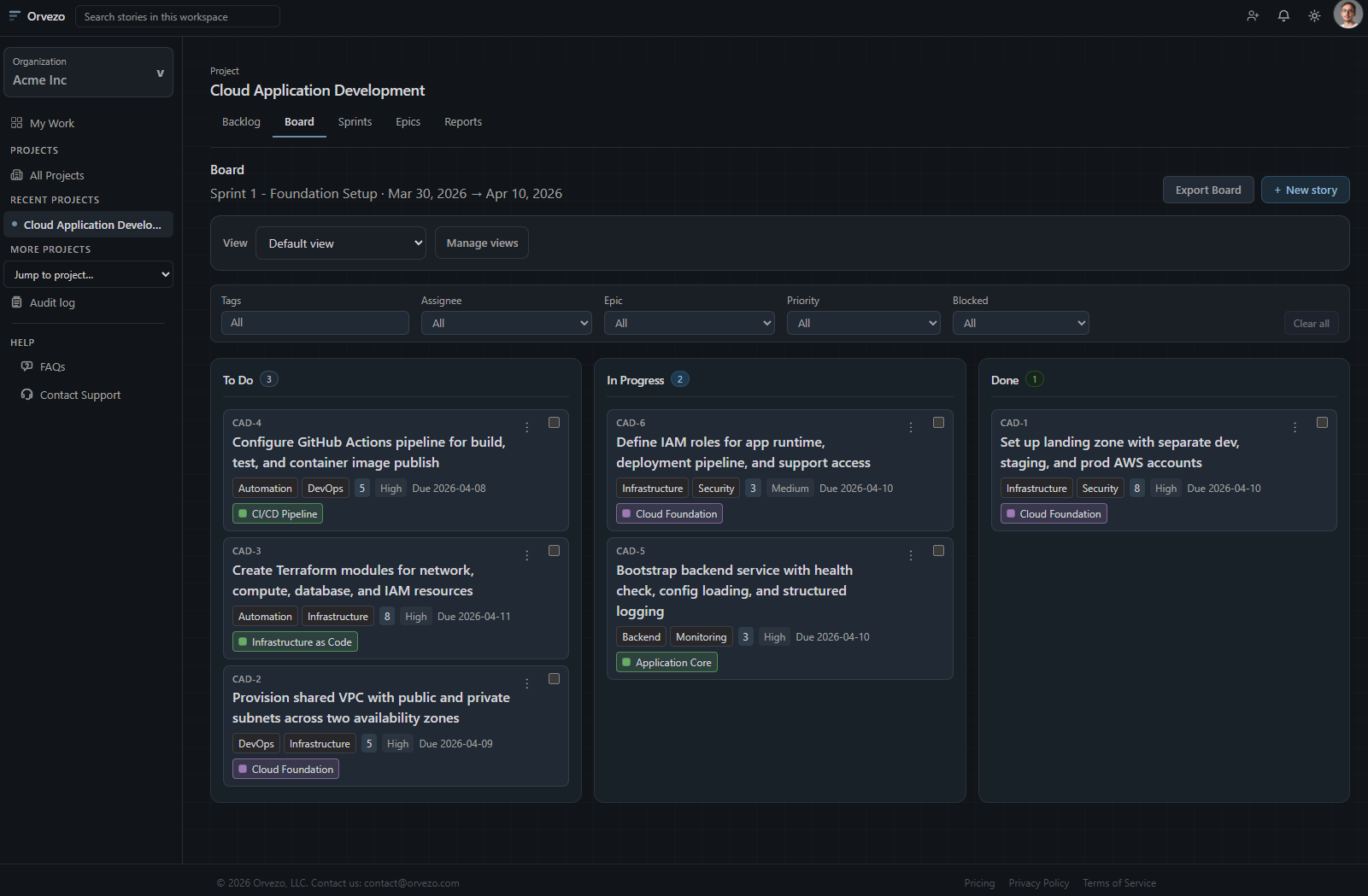Open the Default view selector
The image size is (1368, 896).
[x=340, y=243]
